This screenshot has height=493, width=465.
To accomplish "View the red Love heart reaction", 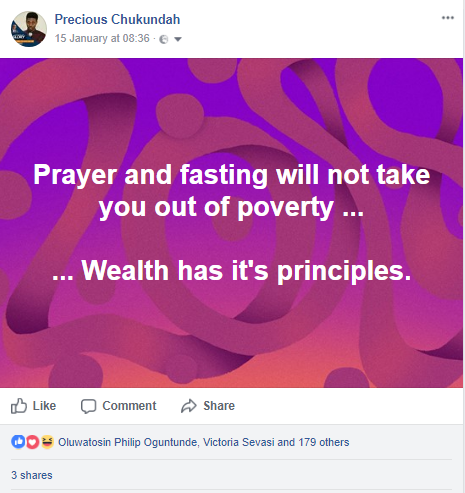I will coord(32,442).
